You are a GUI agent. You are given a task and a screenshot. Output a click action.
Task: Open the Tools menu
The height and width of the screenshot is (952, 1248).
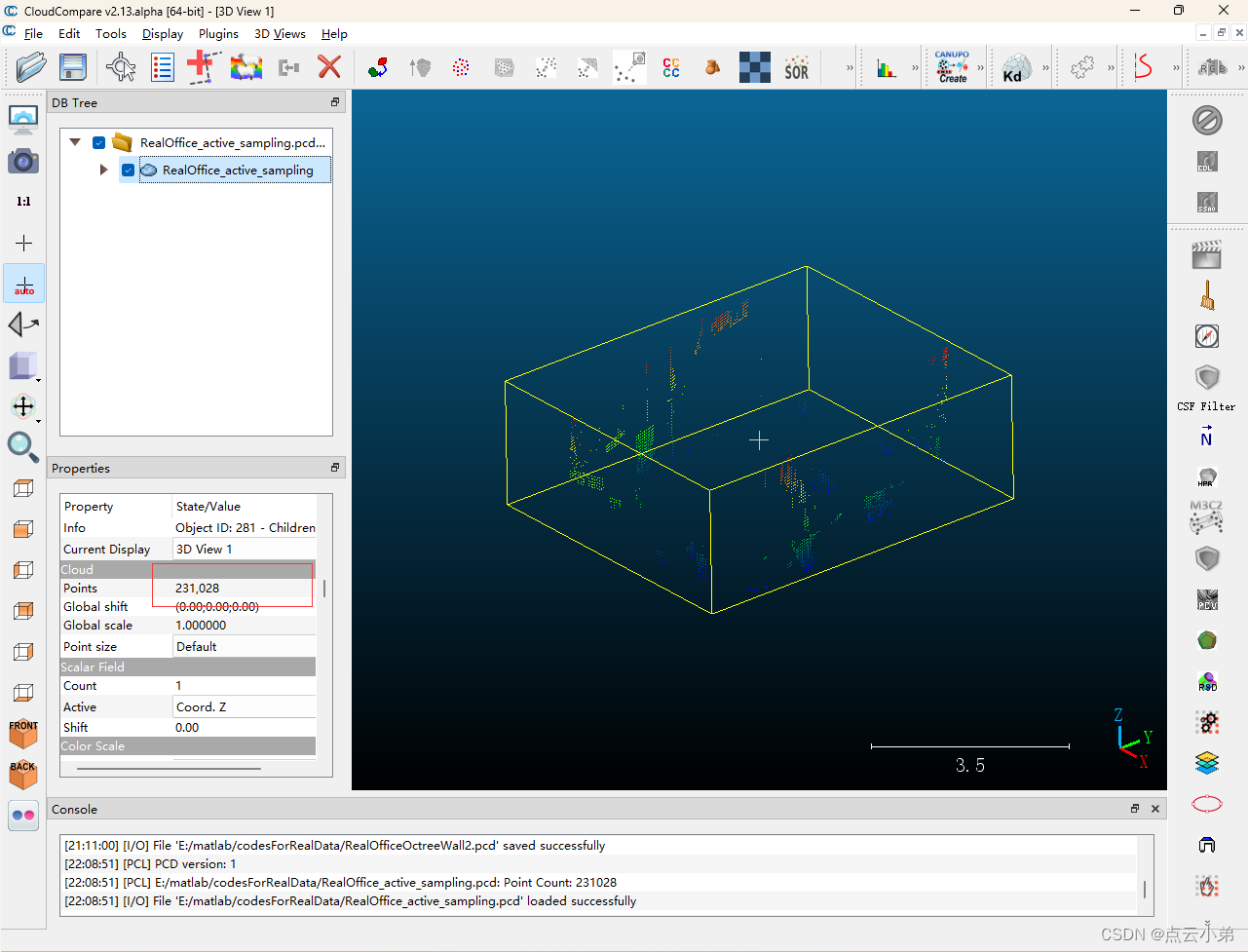[111, 33]
